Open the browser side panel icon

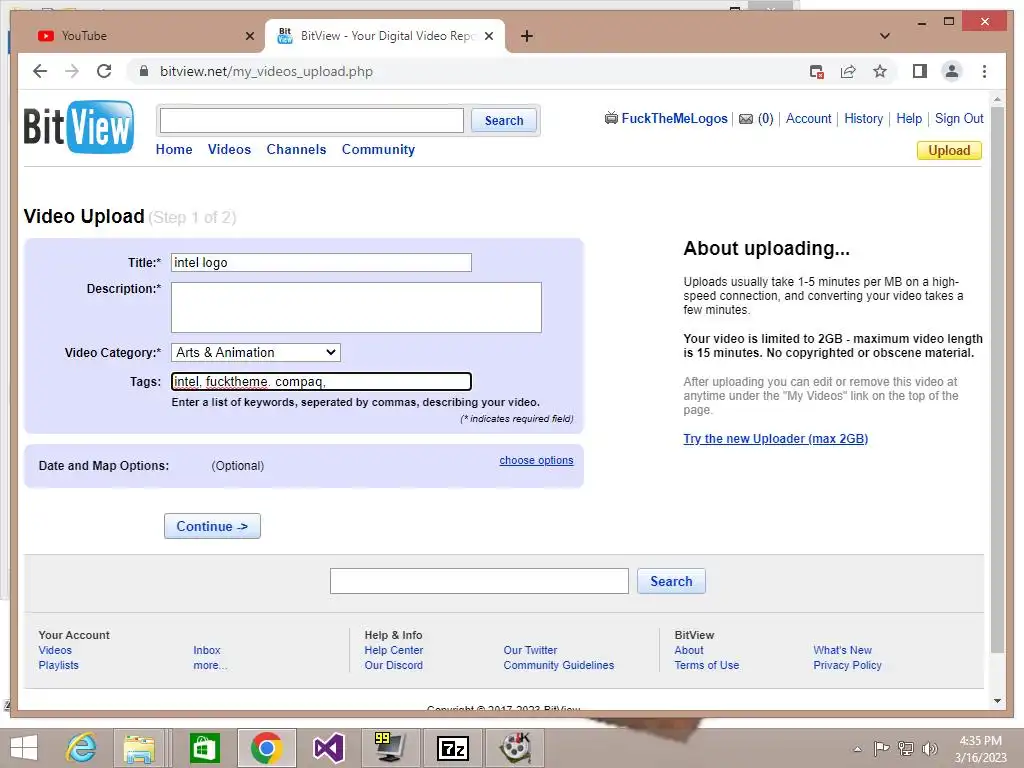point(920,71)
